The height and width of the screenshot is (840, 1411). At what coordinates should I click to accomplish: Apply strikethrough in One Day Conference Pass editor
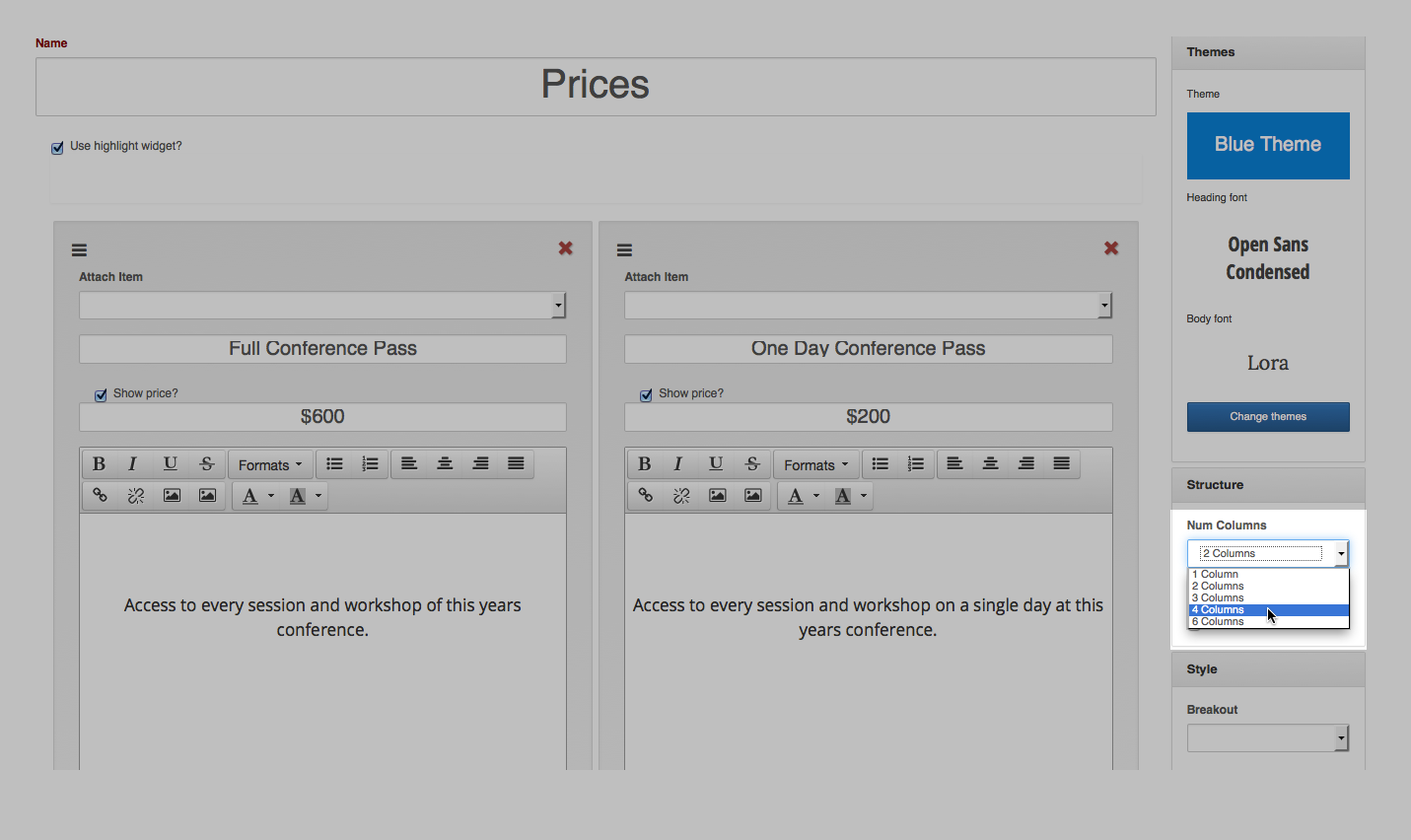[752, 464]
